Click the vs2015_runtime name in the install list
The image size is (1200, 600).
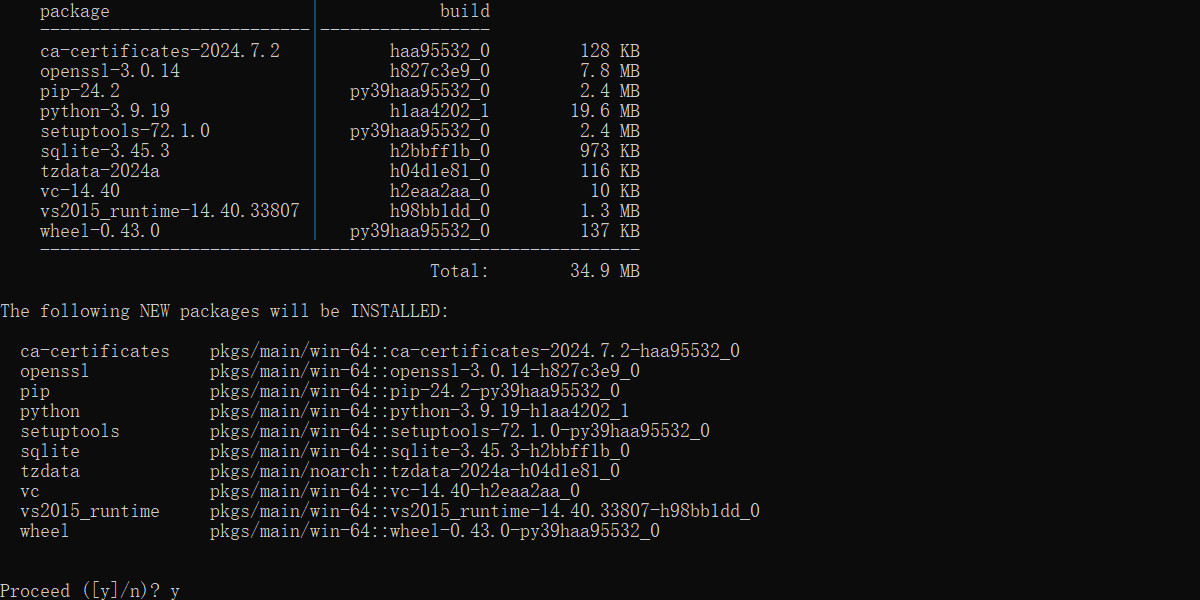click(90, 511)
